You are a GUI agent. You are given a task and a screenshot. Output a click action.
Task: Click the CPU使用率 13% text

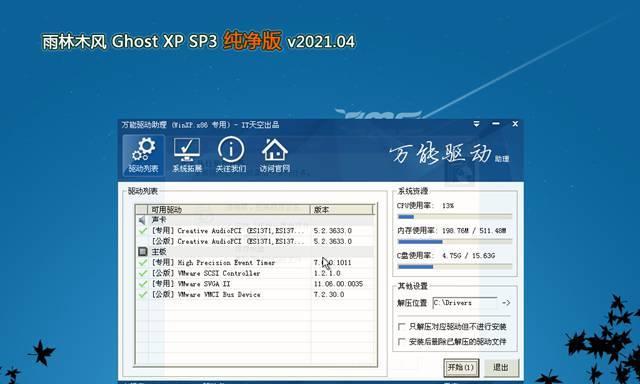click(x=425, y=206)
